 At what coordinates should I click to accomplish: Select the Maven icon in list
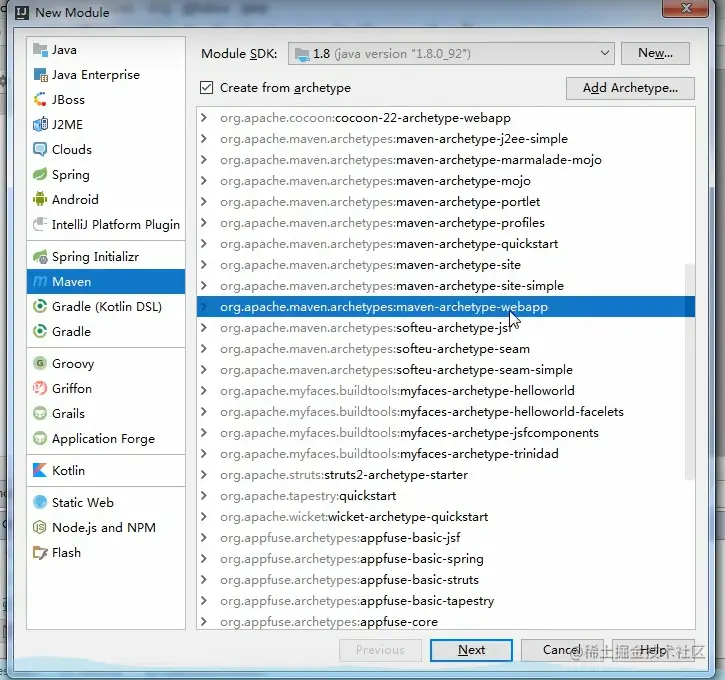[40, 282]
